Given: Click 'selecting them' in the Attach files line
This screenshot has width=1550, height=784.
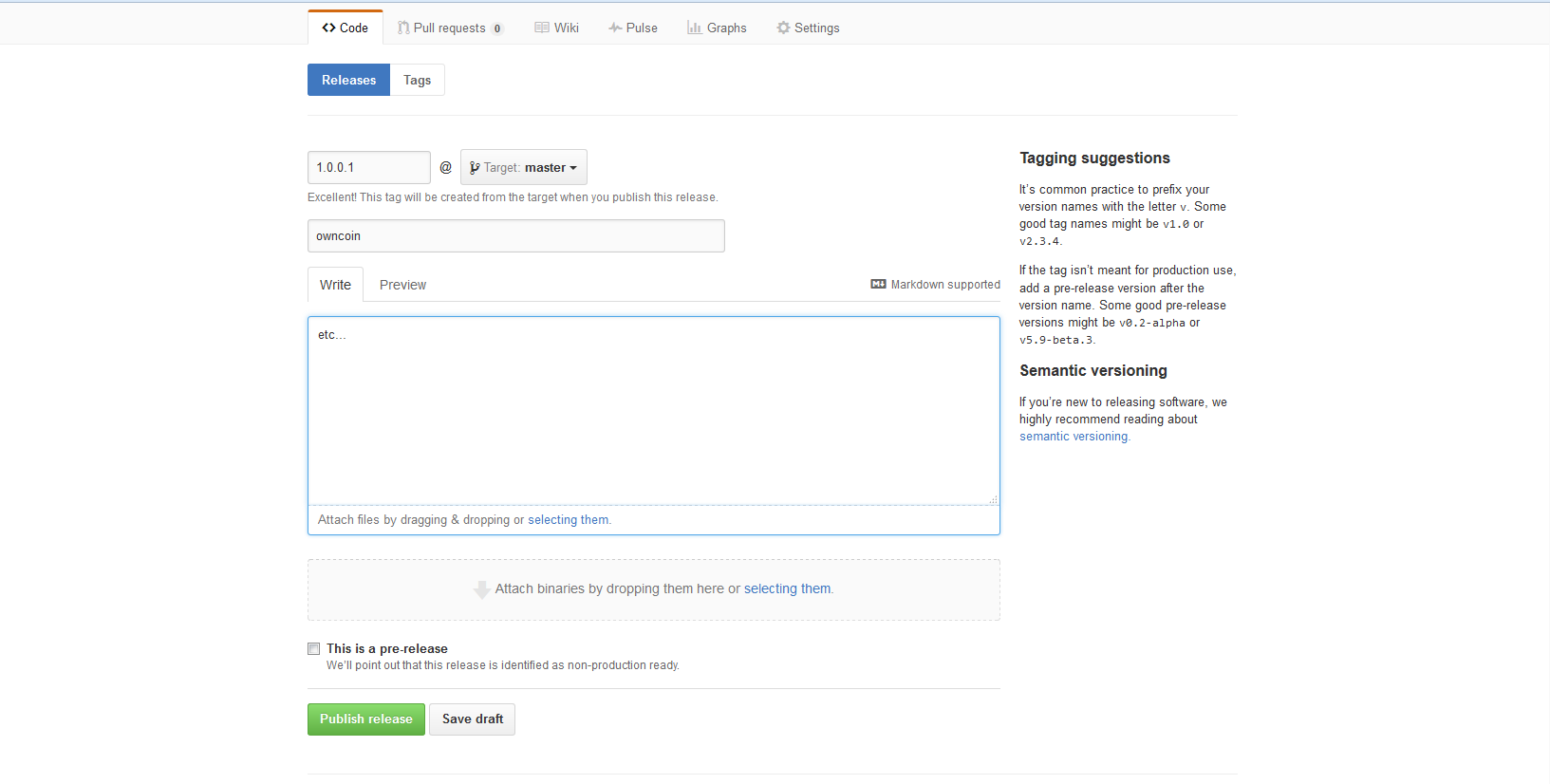Looking at the screenshot, I should click(569, 519).
